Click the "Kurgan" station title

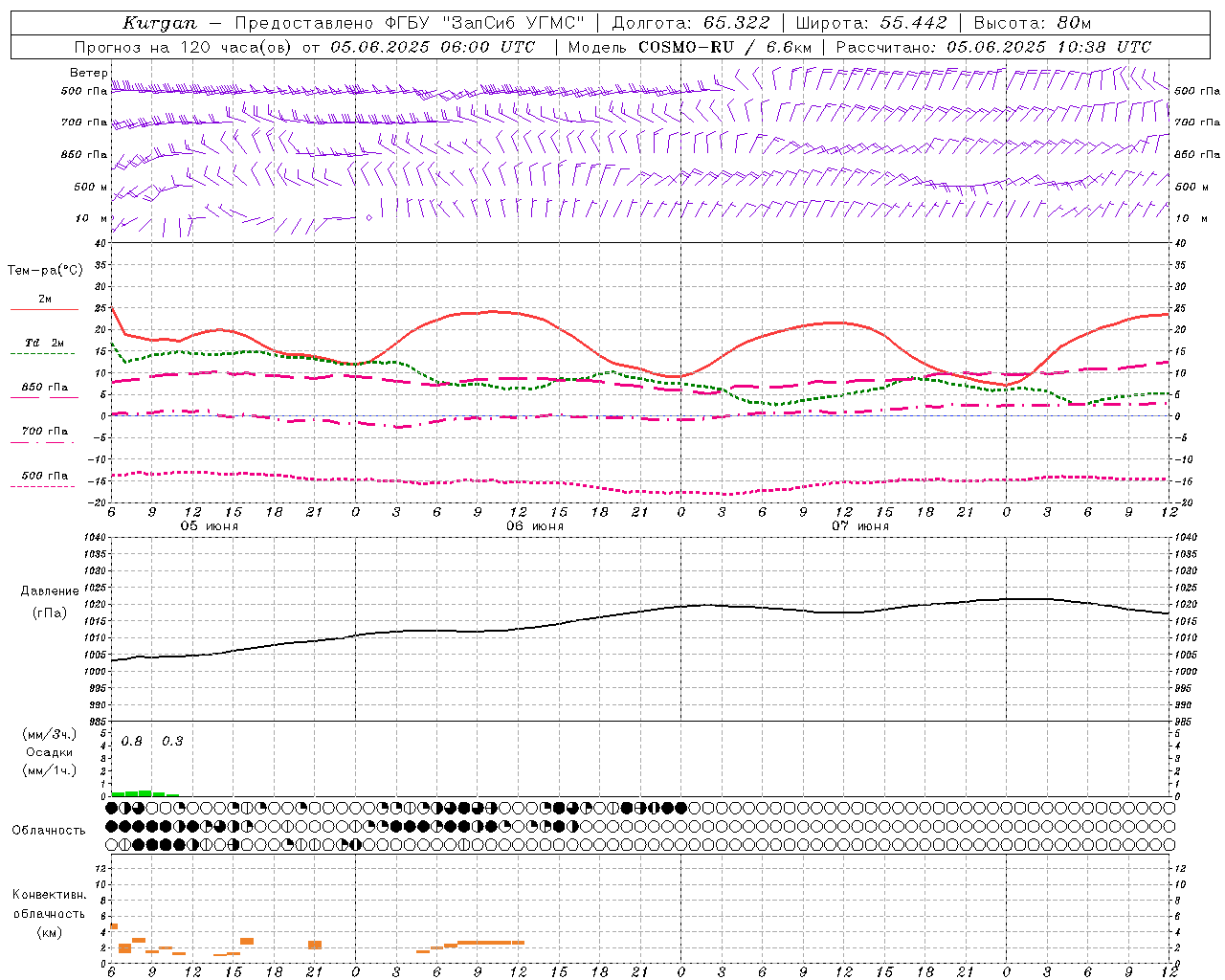click(x=160, y=23)
